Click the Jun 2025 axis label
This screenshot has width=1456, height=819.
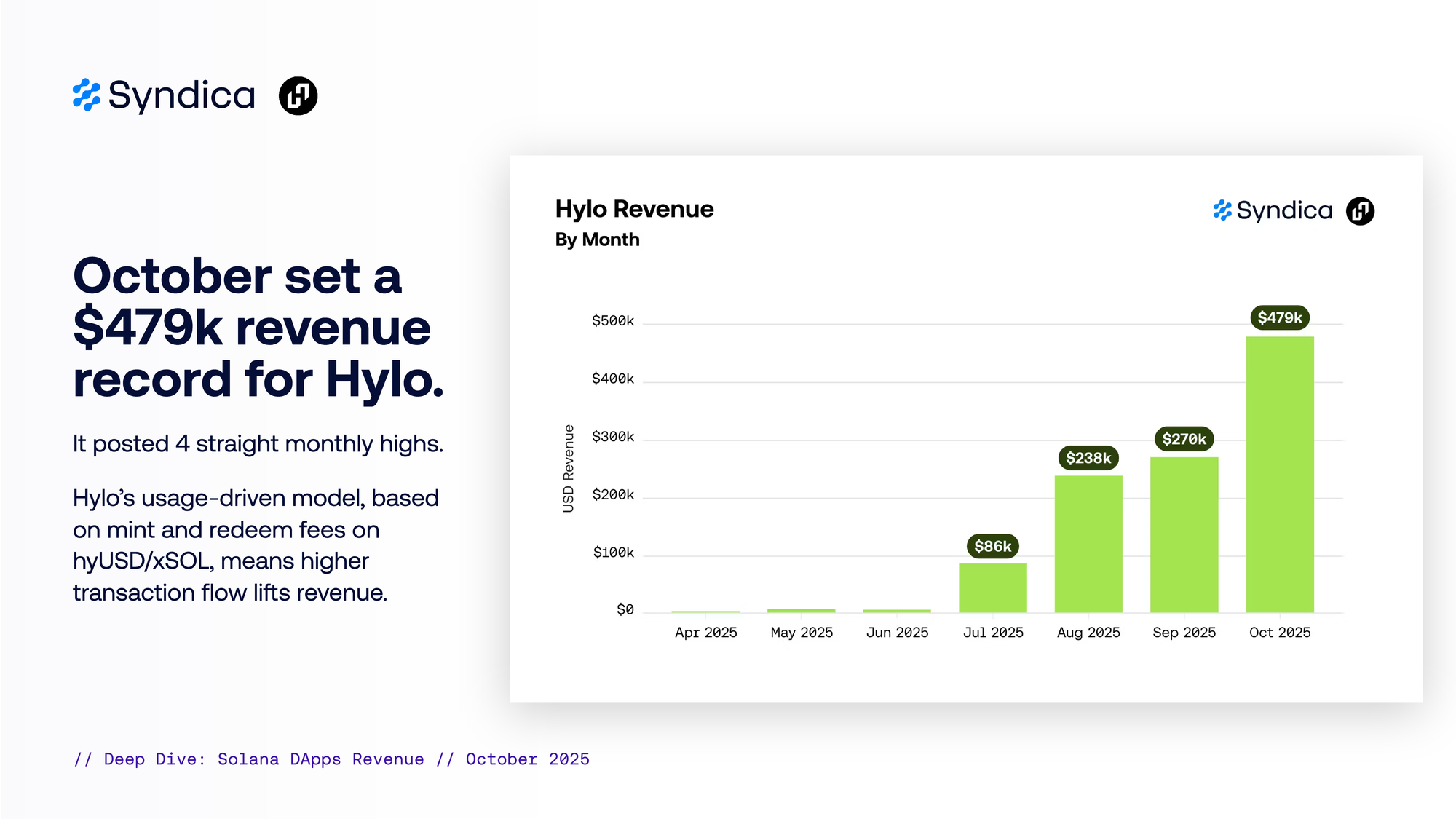[x=897, y=633]
